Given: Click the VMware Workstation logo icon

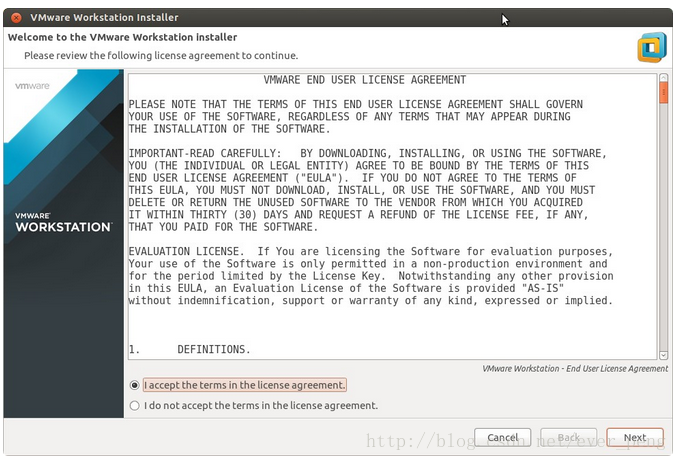Looking at the screenshot, I should 652,47.
